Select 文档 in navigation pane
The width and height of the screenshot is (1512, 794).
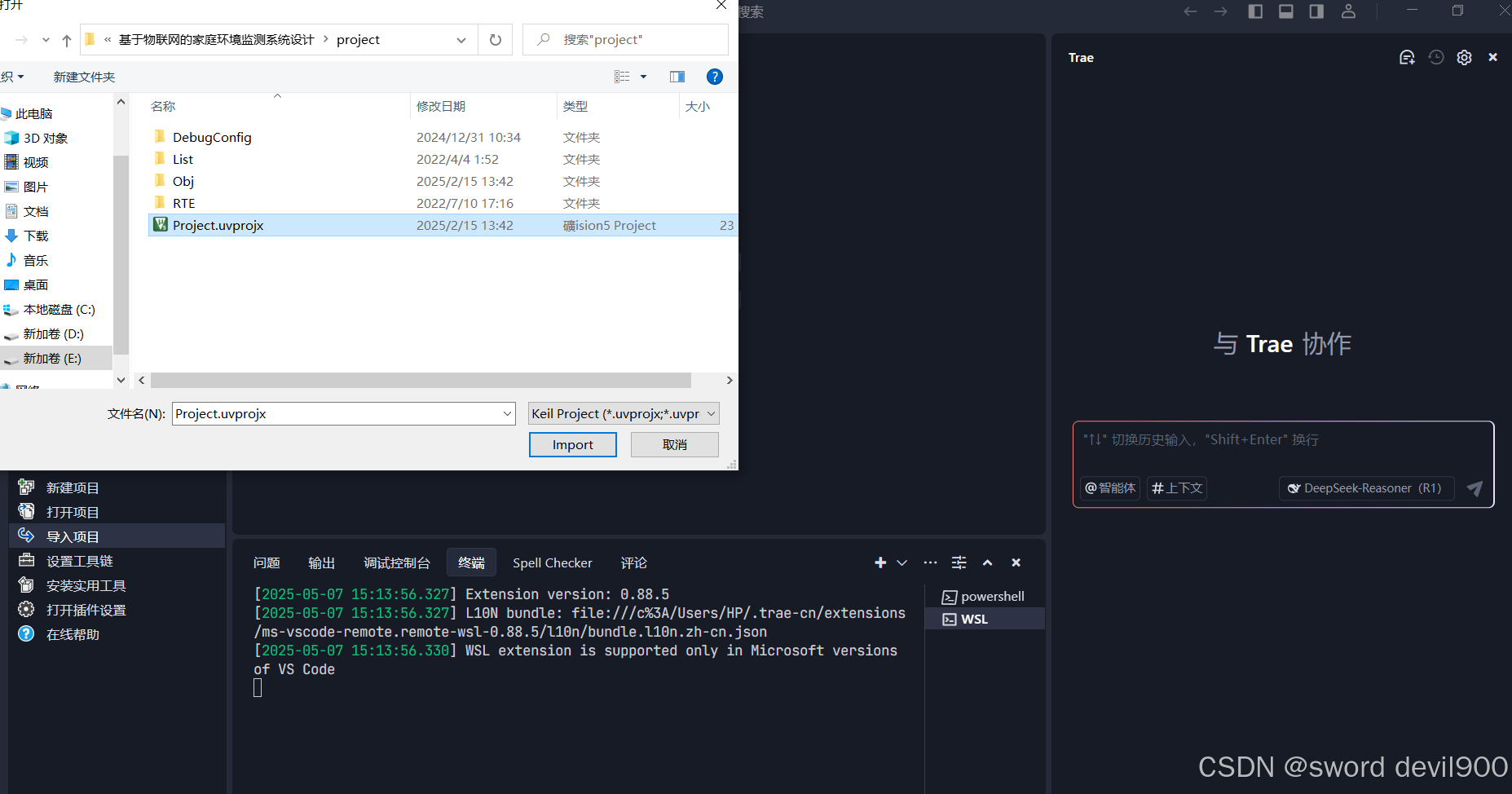36,212
